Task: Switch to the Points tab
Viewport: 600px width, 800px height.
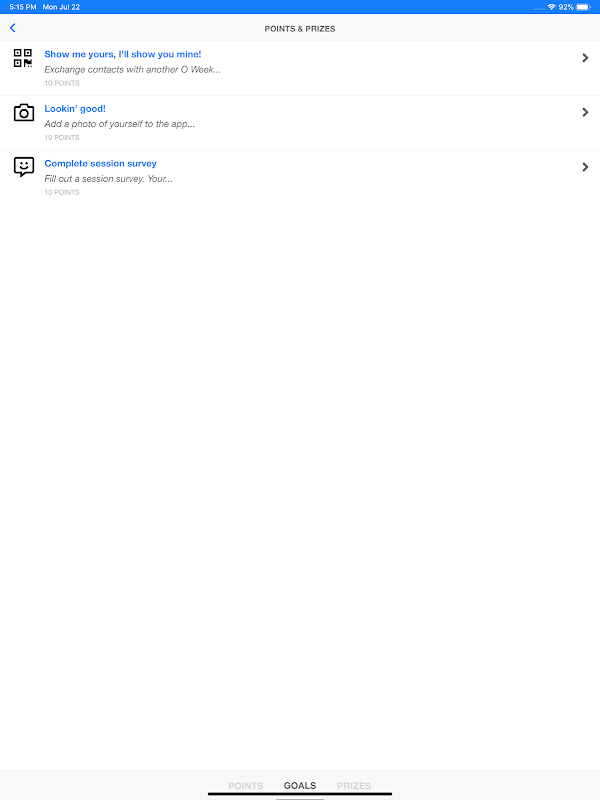Action: tap(245, 785)
